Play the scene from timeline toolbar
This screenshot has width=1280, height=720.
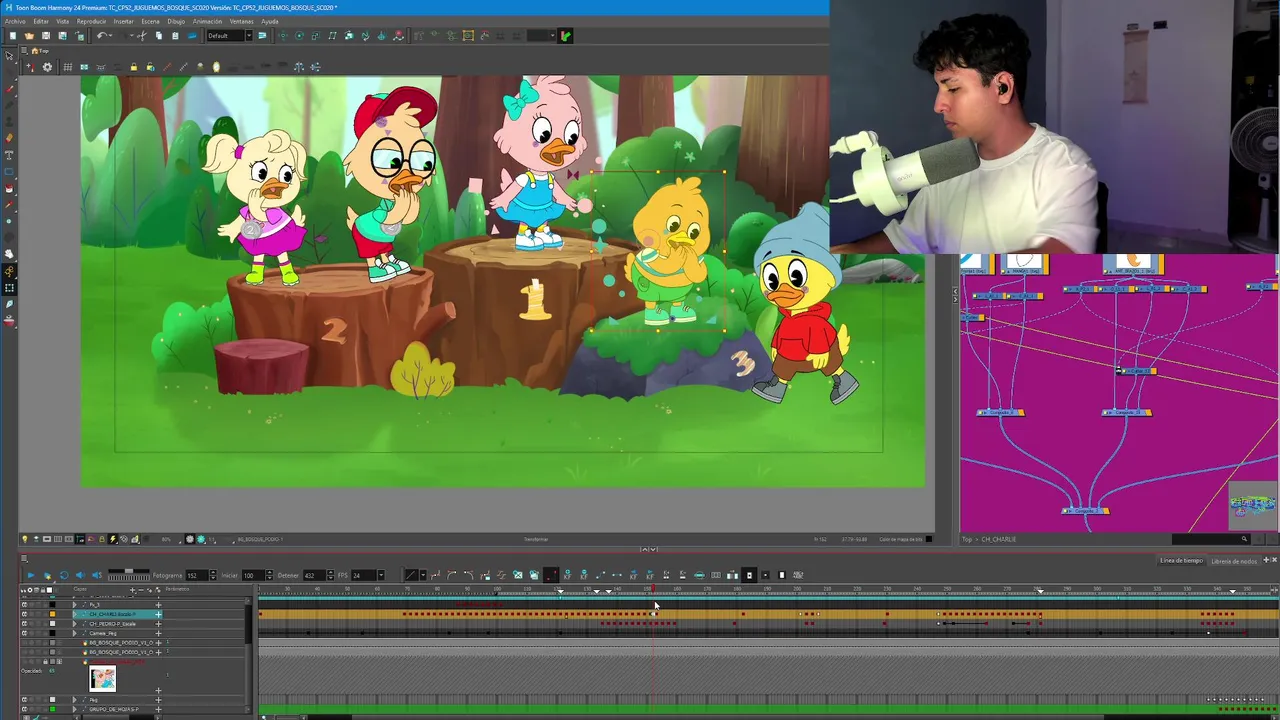tap(31, 575)
